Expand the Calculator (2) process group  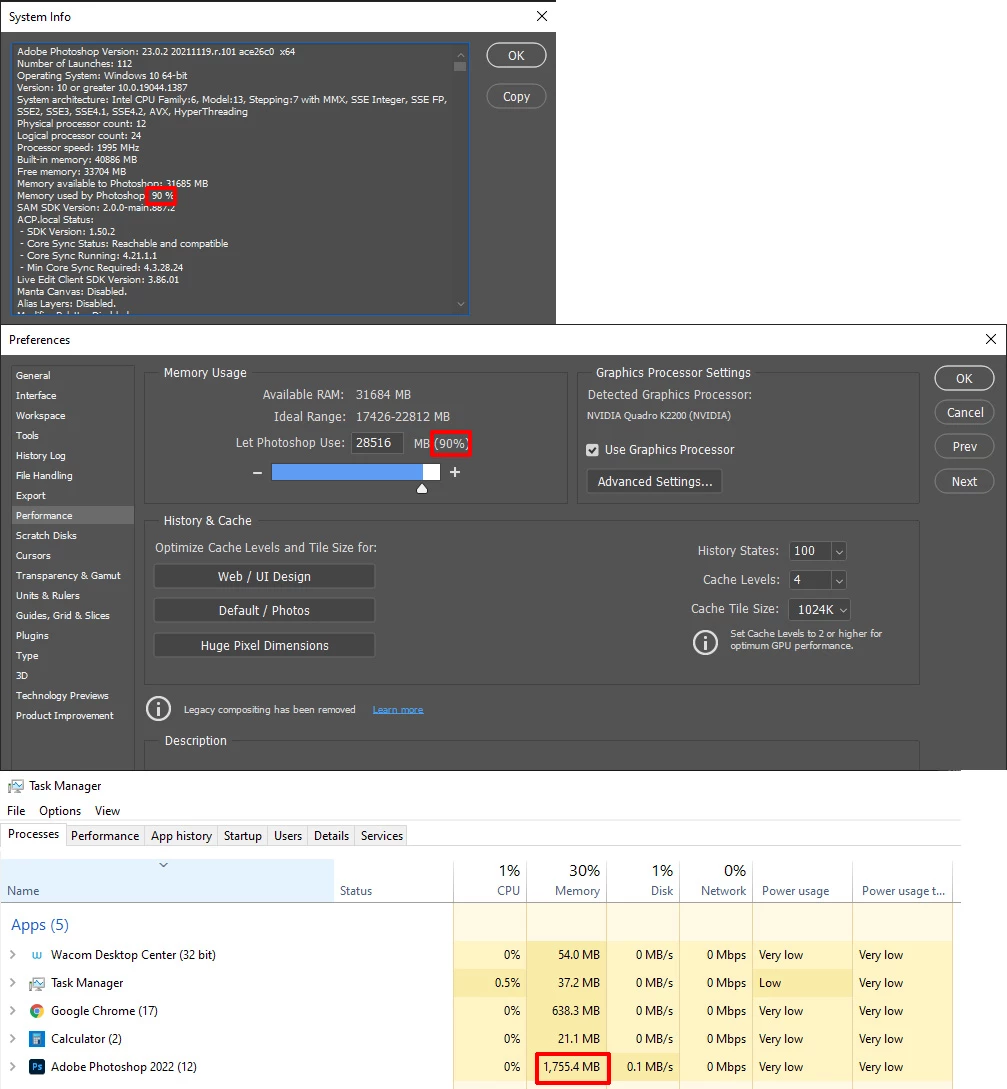(13, 1038)
